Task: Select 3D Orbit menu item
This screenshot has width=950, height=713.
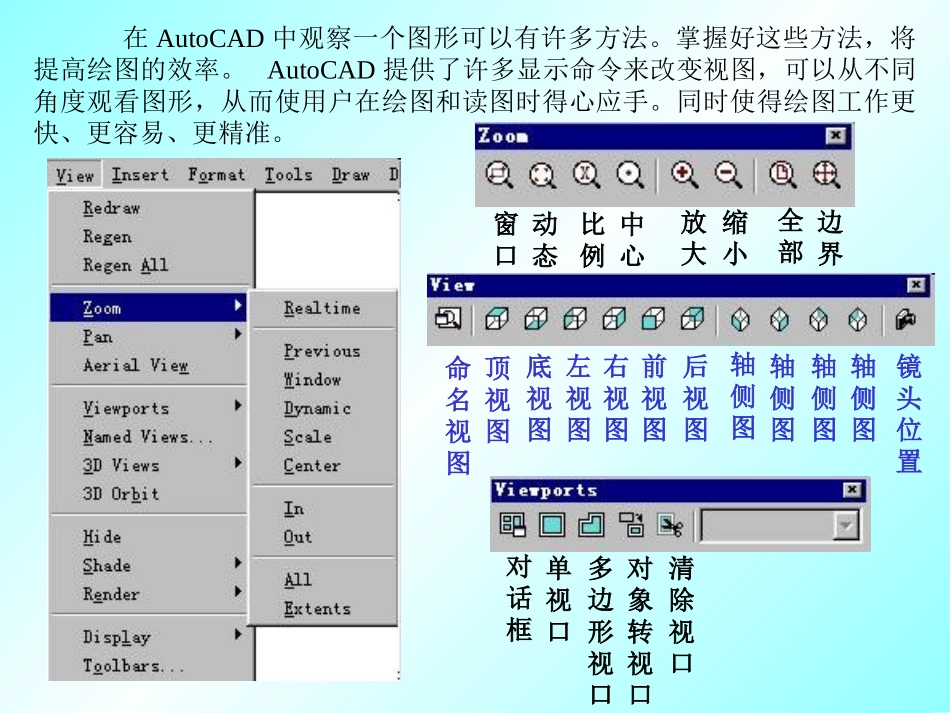Action: 148,494
